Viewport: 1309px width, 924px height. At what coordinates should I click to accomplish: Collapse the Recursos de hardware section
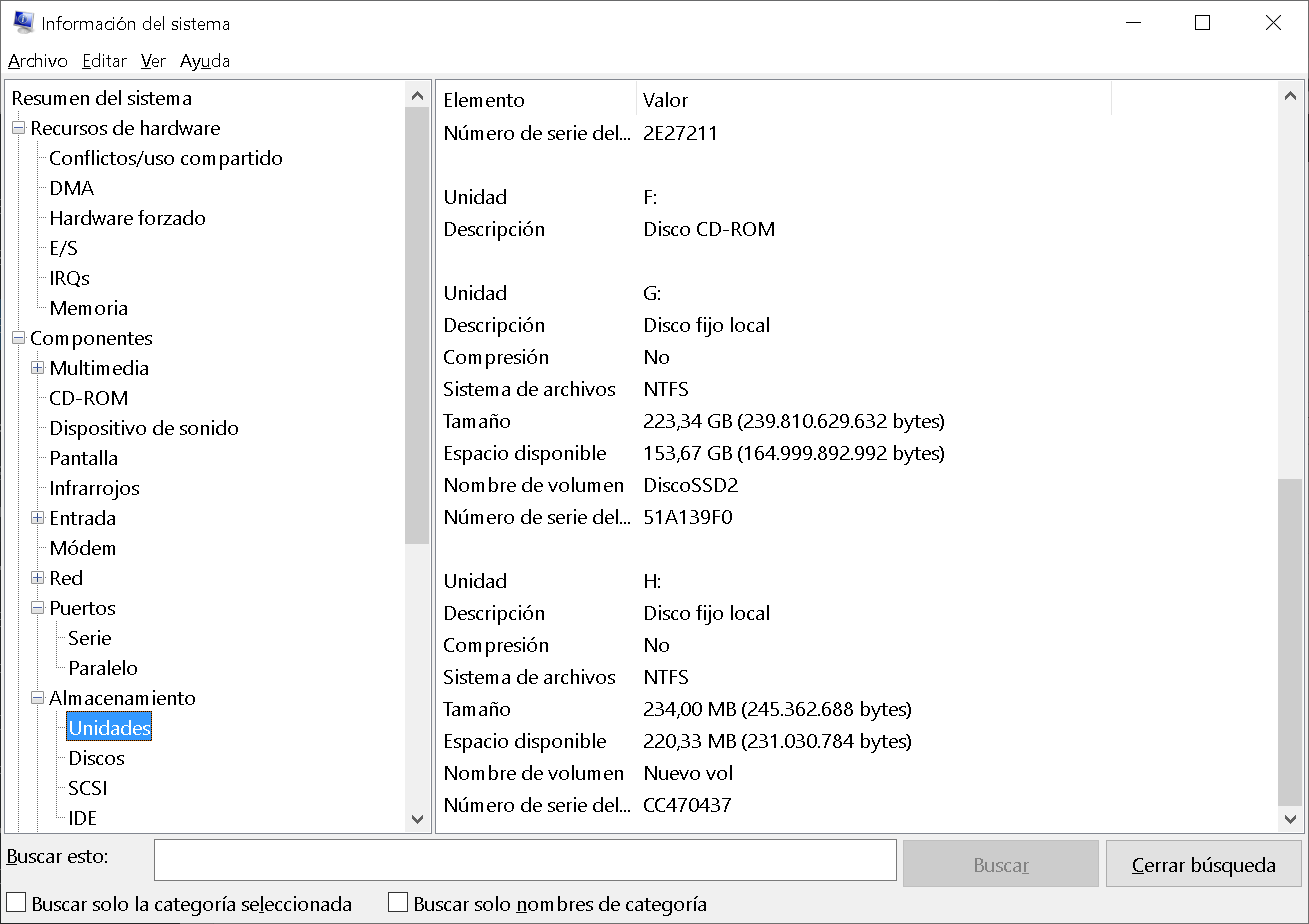point(17,128)
